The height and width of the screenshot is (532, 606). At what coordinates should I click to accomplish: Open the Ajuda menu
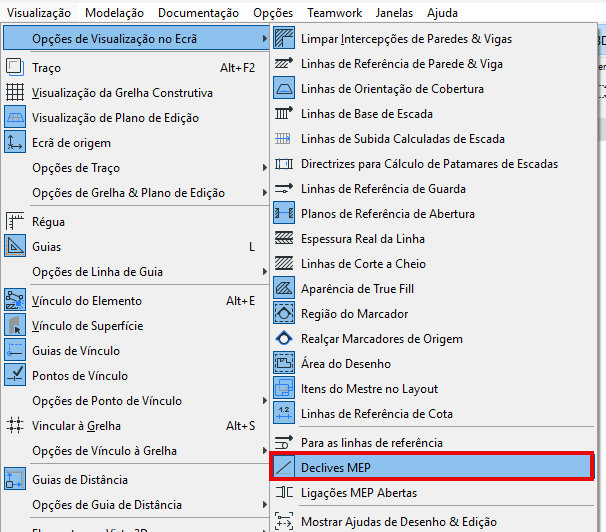(442, 13)
